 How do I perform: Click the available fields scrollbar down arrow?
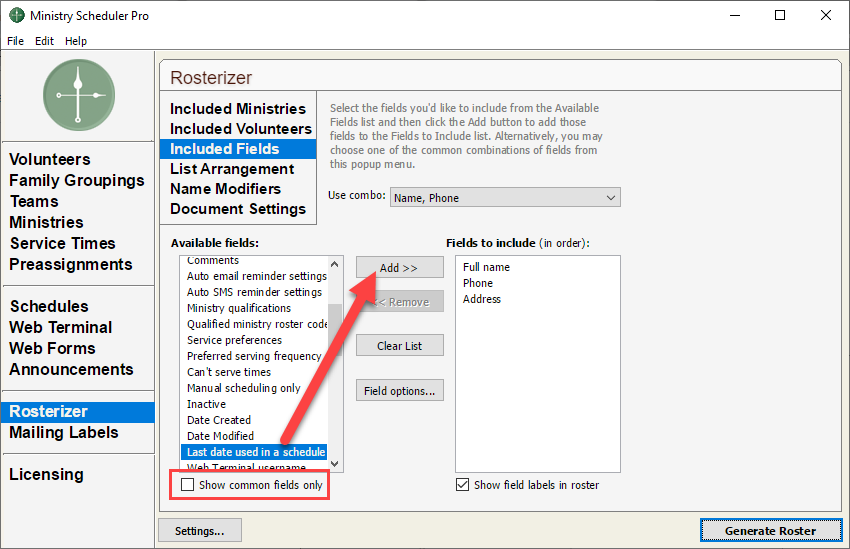[334, 463]
